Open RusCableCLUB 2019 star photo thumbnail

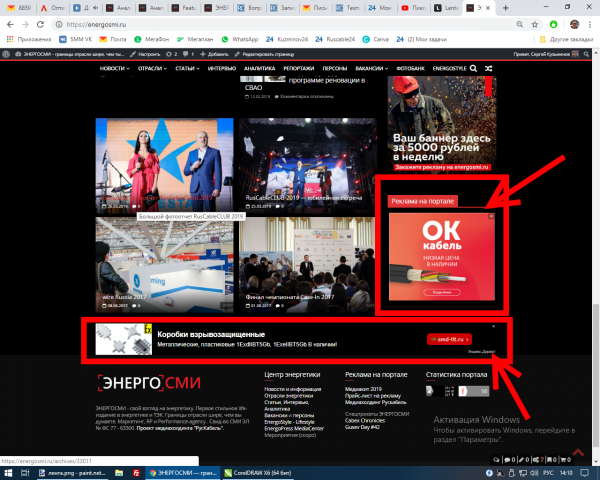(165, 166)
